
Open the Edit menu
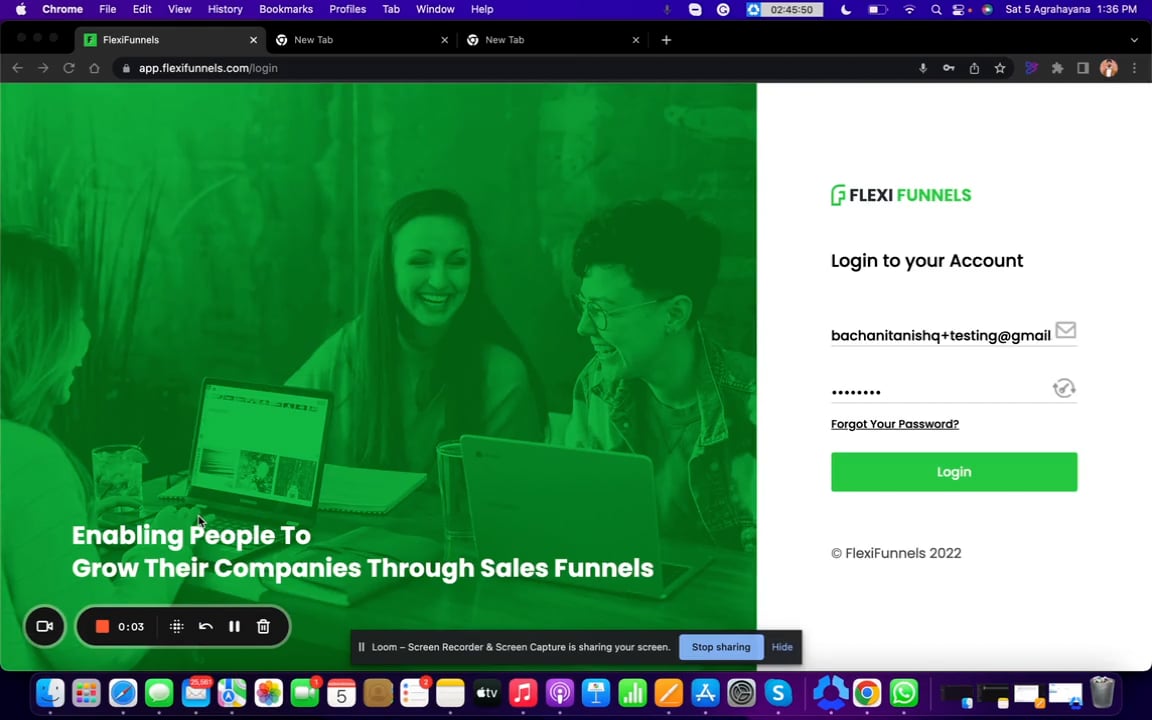[x=142, y=10]
